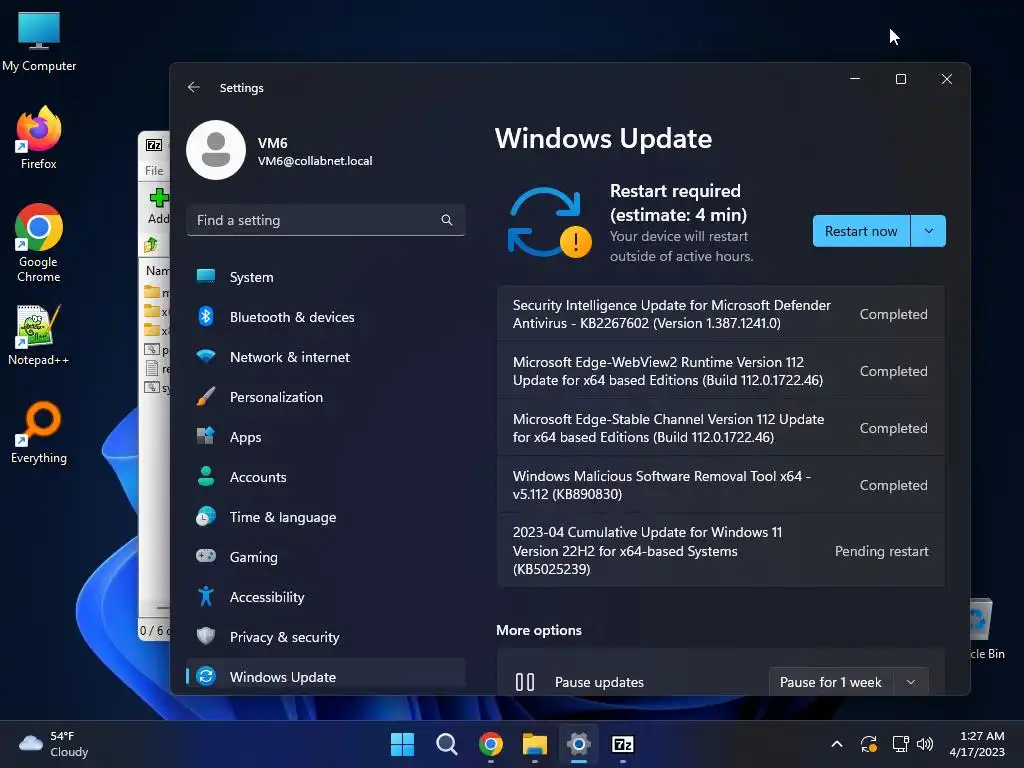Screen dimensions: 1024x768
Task: Click the Find a setting search box
Action: pyautogui.click(x=325, y=220)
